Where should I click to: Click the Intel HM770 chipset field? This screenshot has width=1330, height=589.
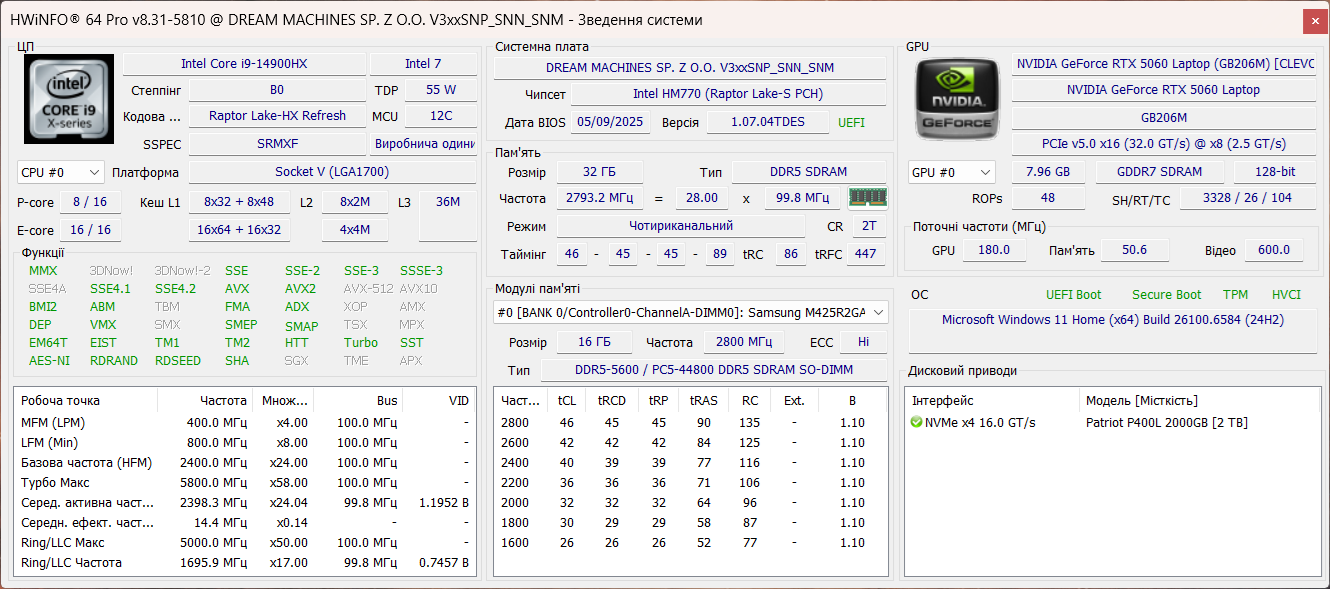coord(728,94)
